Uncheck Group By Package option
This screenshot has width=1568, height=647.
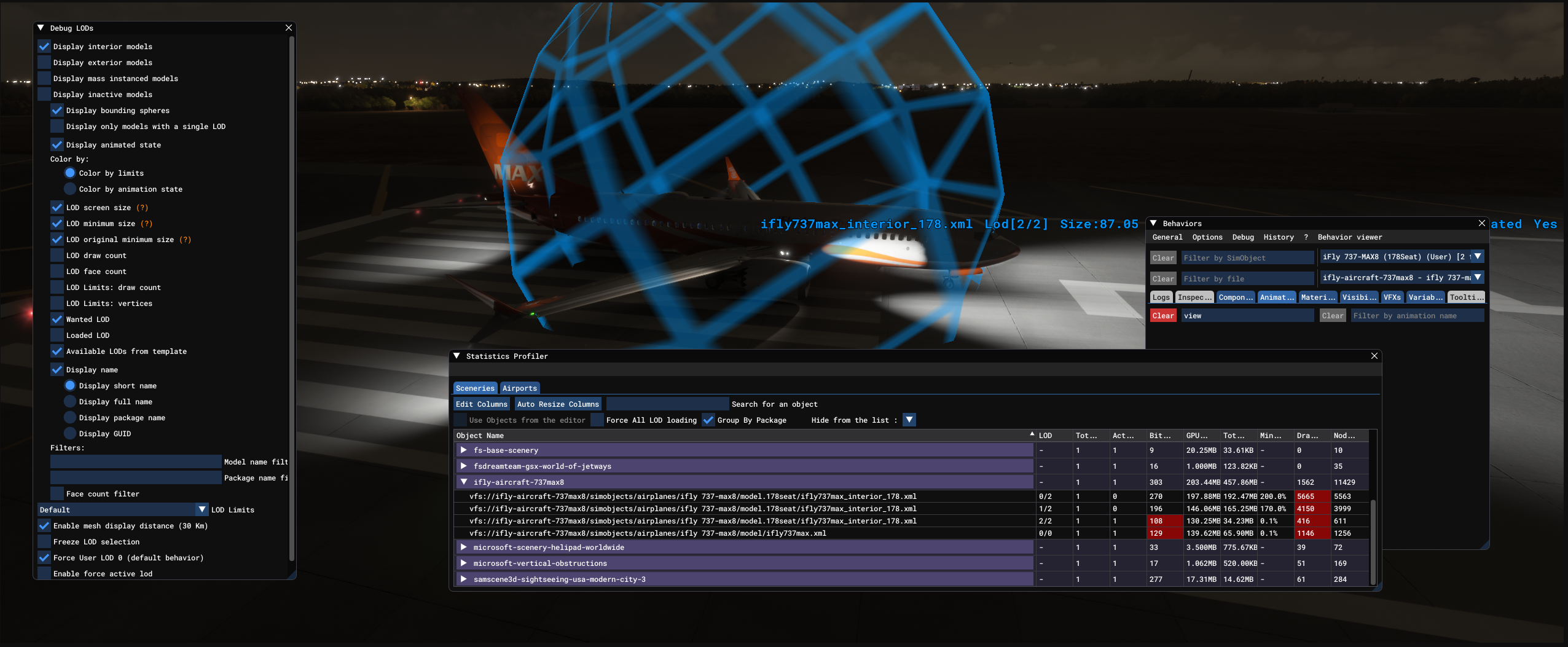pyautogui.click(x=708, y=420)
